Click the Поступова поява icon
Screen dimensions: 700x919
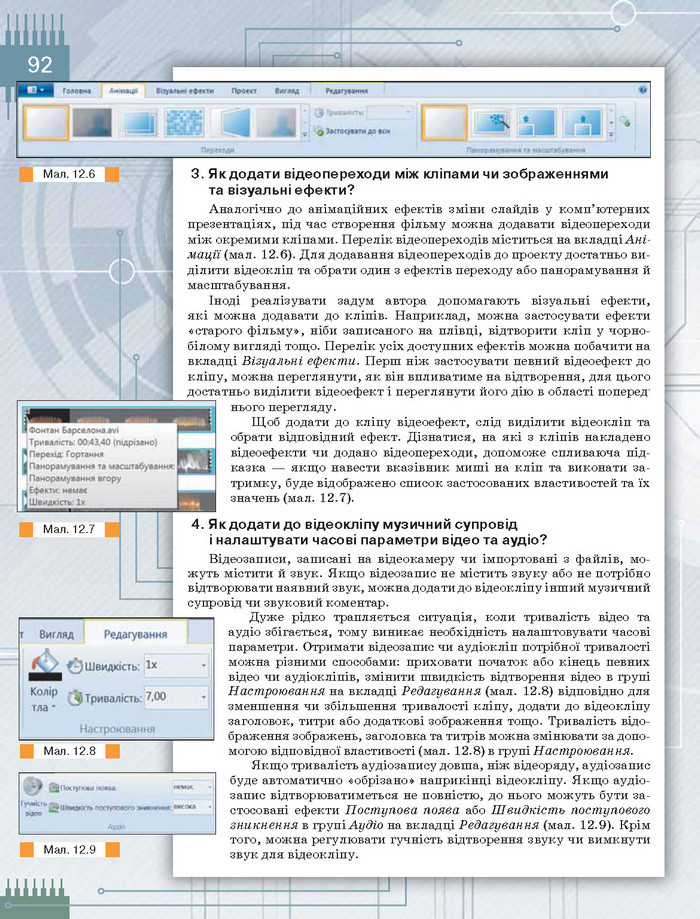[54, 788]
